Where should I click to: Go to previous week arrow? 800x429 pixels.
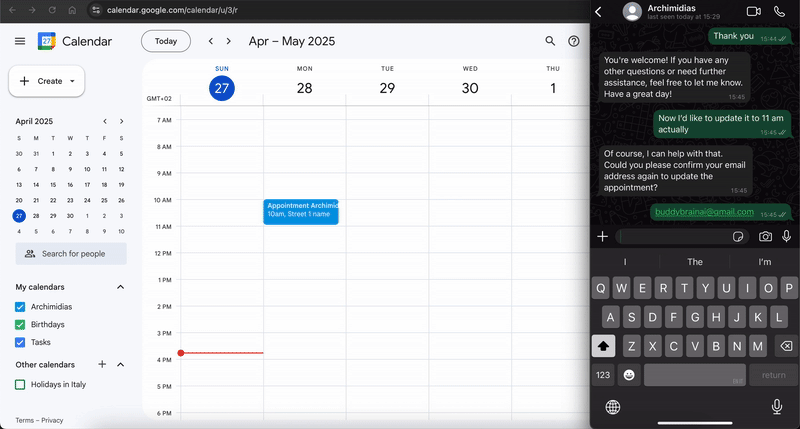pos(211,41)
